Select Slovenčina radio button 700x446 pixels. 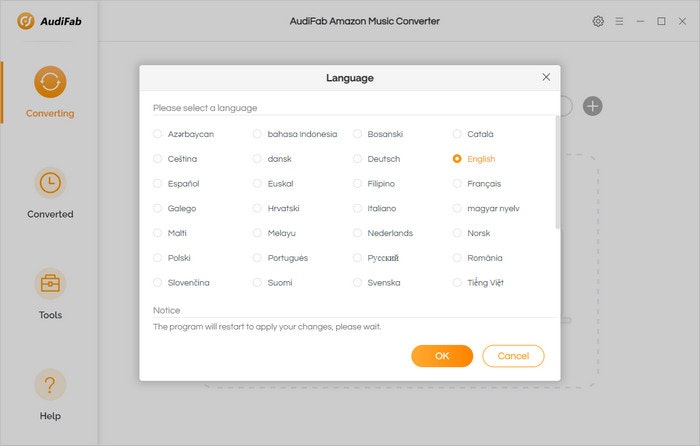[x=157, y=283]
